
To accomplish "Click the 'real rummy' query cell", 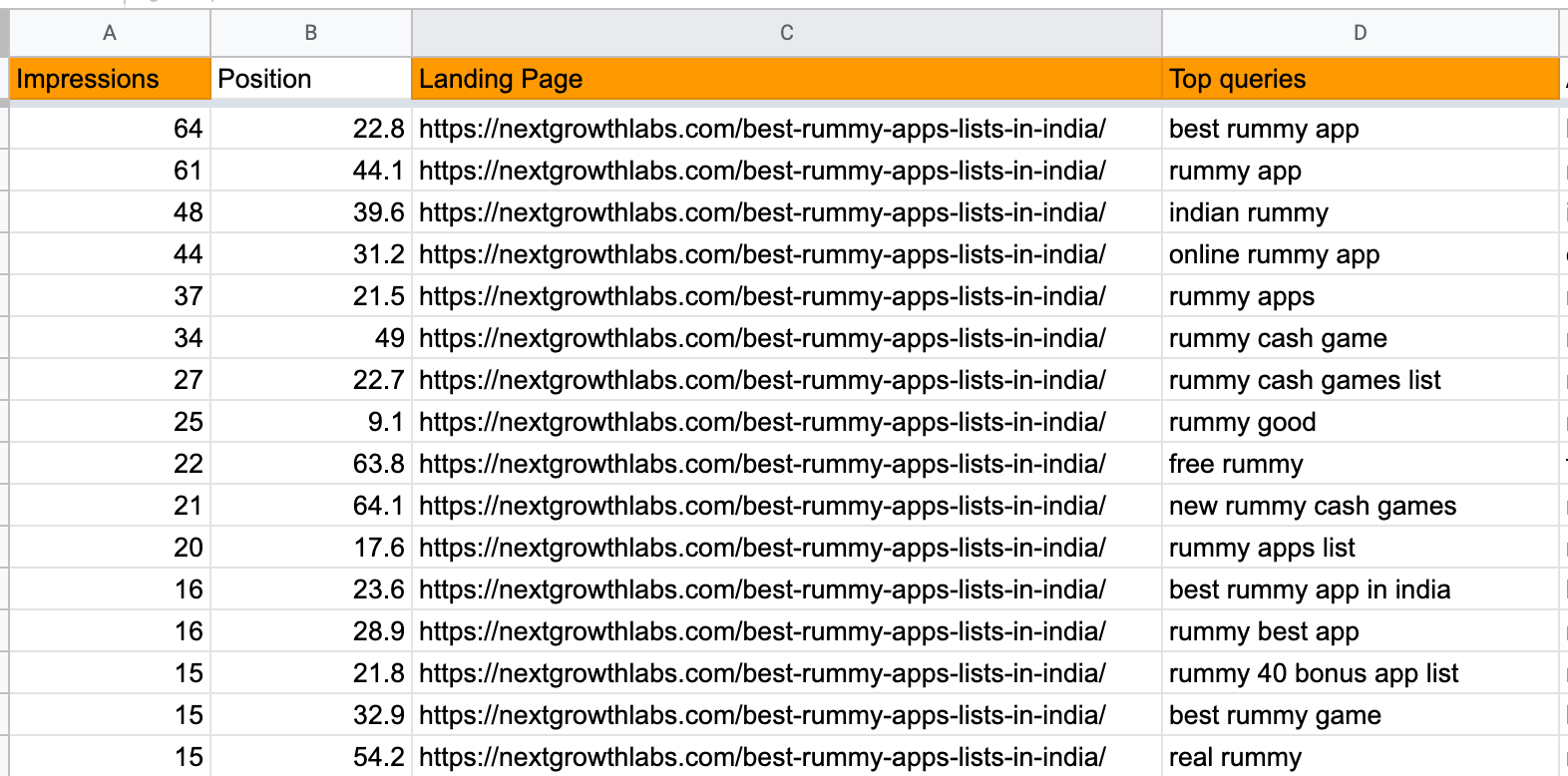I will click(x=1361, y=757).
